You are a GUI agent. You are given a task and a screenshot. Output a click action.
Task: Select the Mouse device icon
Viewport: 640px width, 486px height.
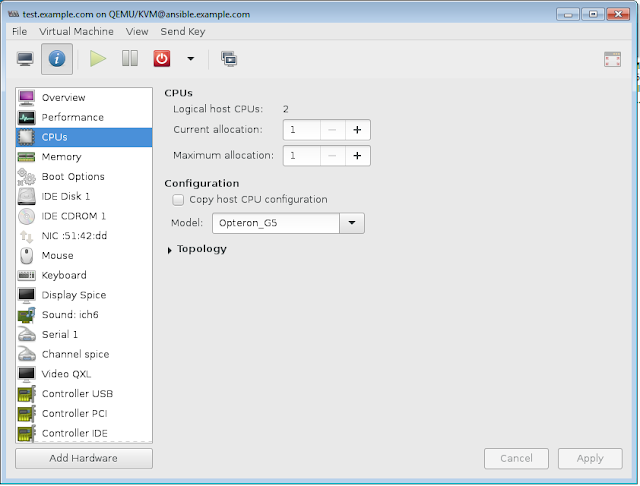coord(27,255)
